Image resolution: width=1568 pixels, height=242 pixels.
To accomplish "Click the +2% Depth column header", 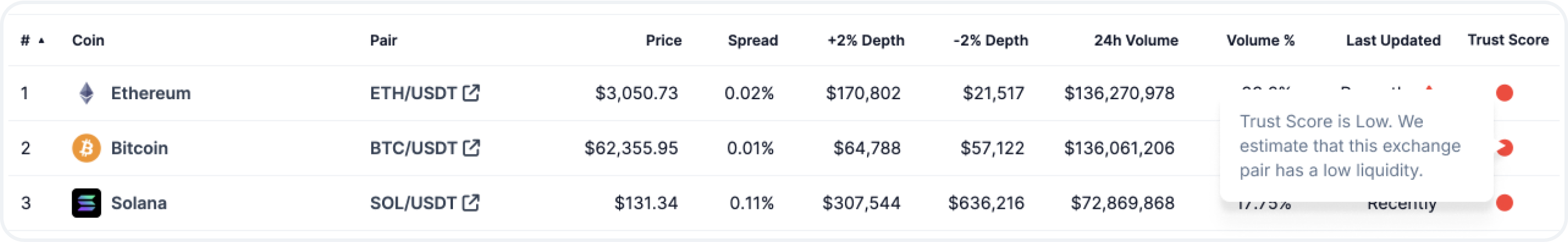I will coord(865,41).
